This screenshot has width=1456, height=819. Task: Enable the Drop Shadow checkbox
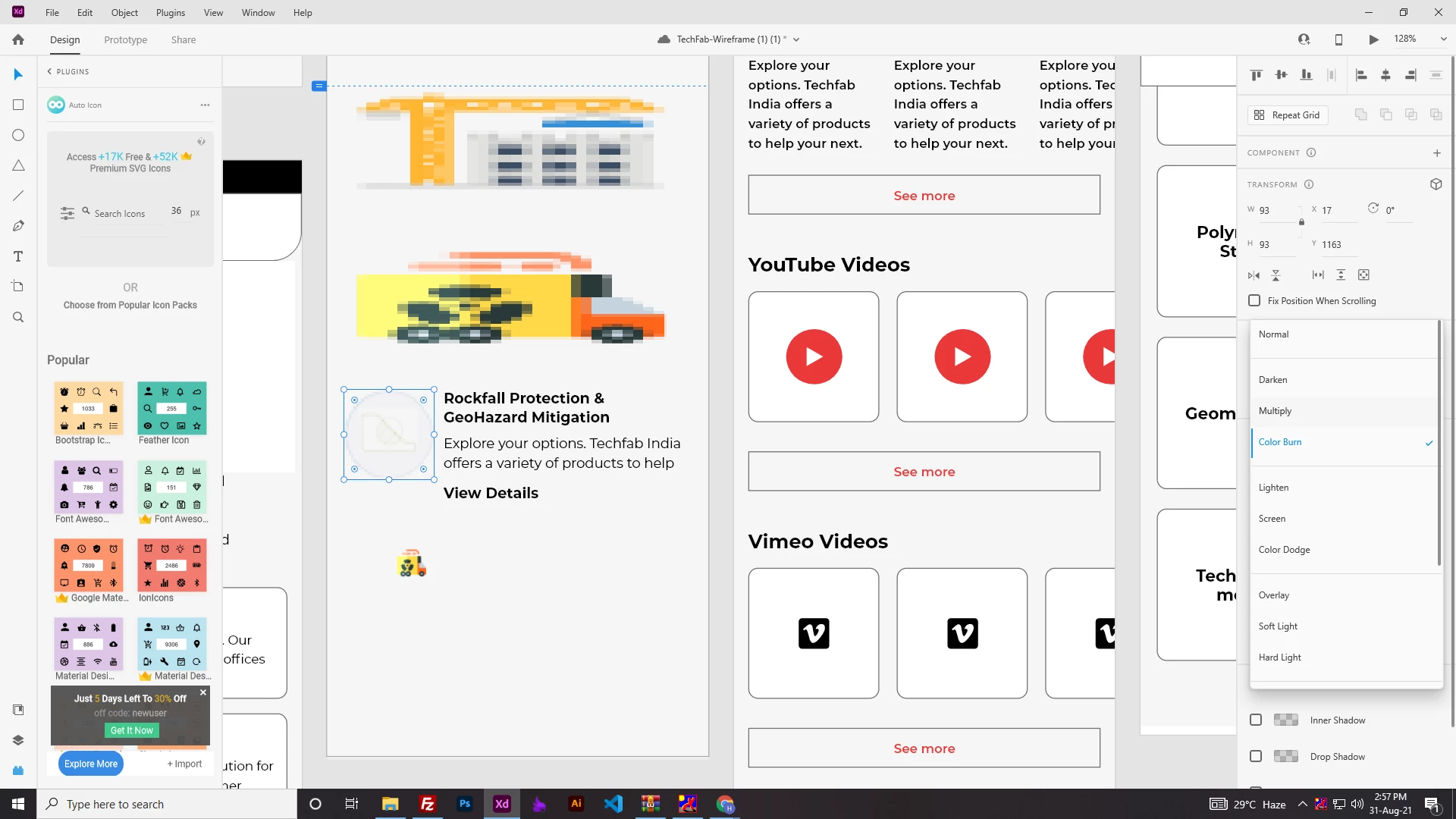point(1256,756)
